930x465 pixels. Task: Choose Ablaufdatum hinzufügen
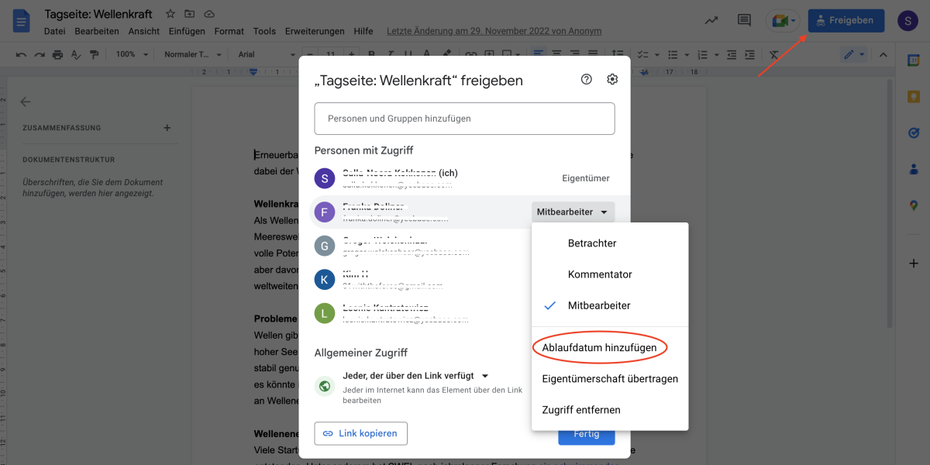point(599,348)
